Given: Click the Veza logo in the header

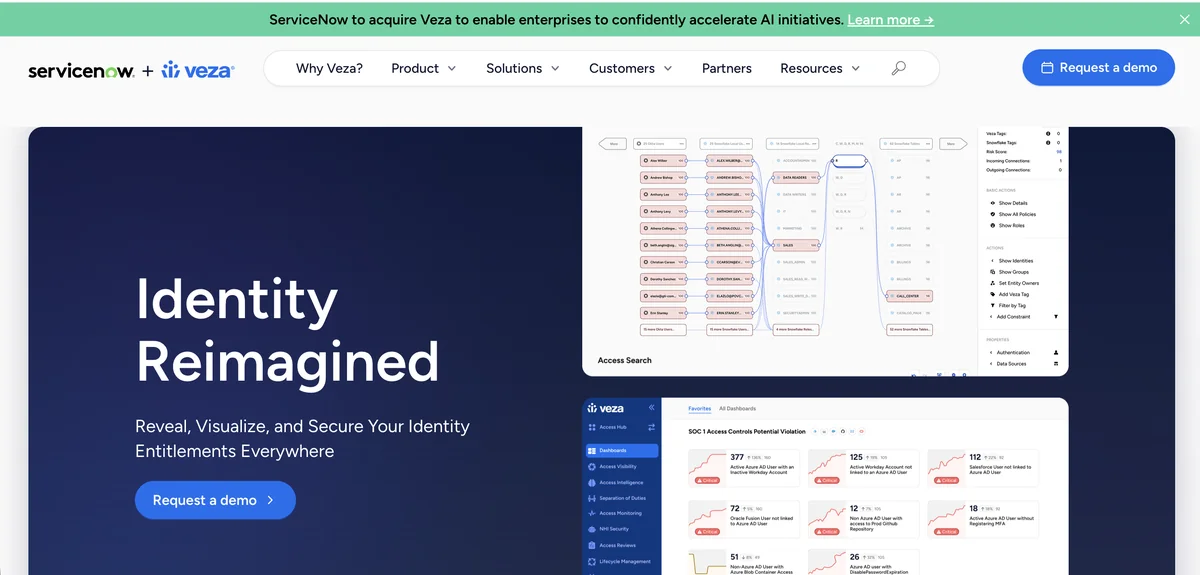Looking at the screenshot, I should coord(198,69).
